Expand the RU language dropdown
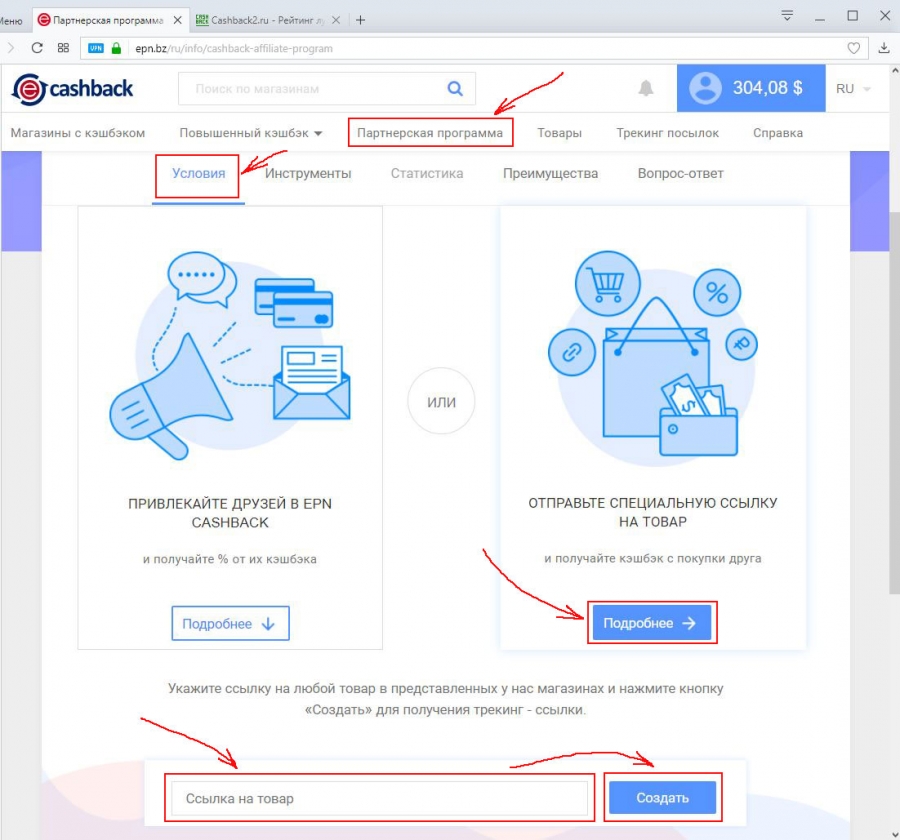The image size is (900, 840). point(854,88)
